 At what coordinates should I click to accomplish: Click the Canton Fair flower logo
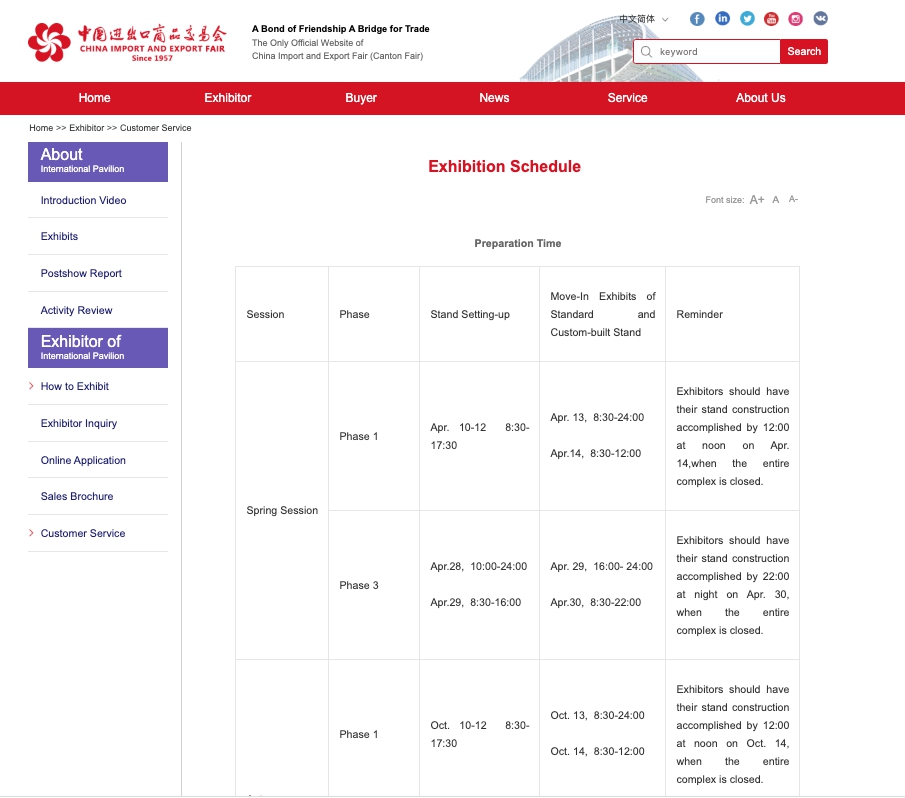pos(49,42)
